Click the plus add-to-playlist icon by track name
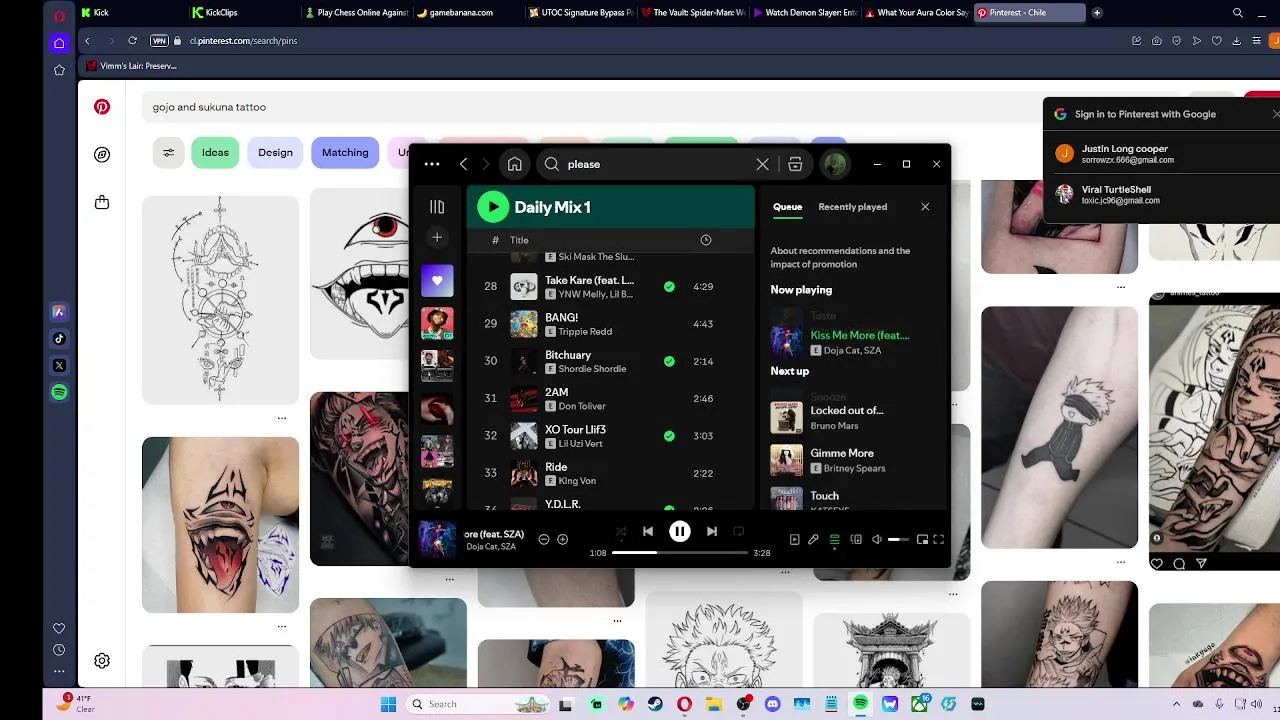 pos(563,540)
